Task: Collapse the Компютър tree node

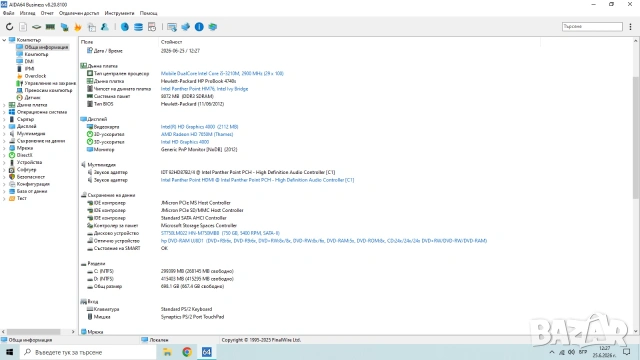Action: point(4,40)
